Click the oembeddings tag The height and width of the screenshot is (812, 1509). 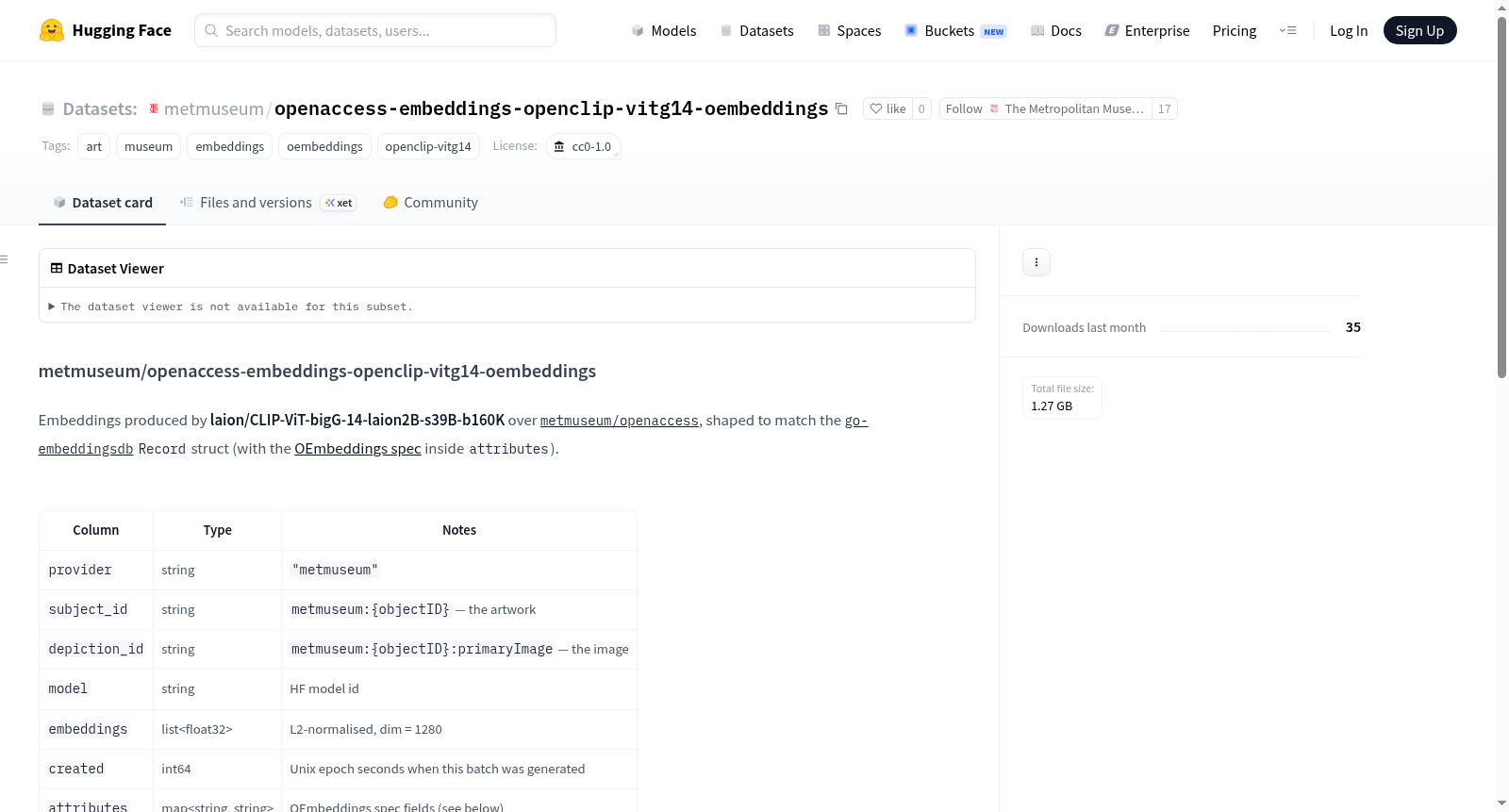click(x=324, y=146)
